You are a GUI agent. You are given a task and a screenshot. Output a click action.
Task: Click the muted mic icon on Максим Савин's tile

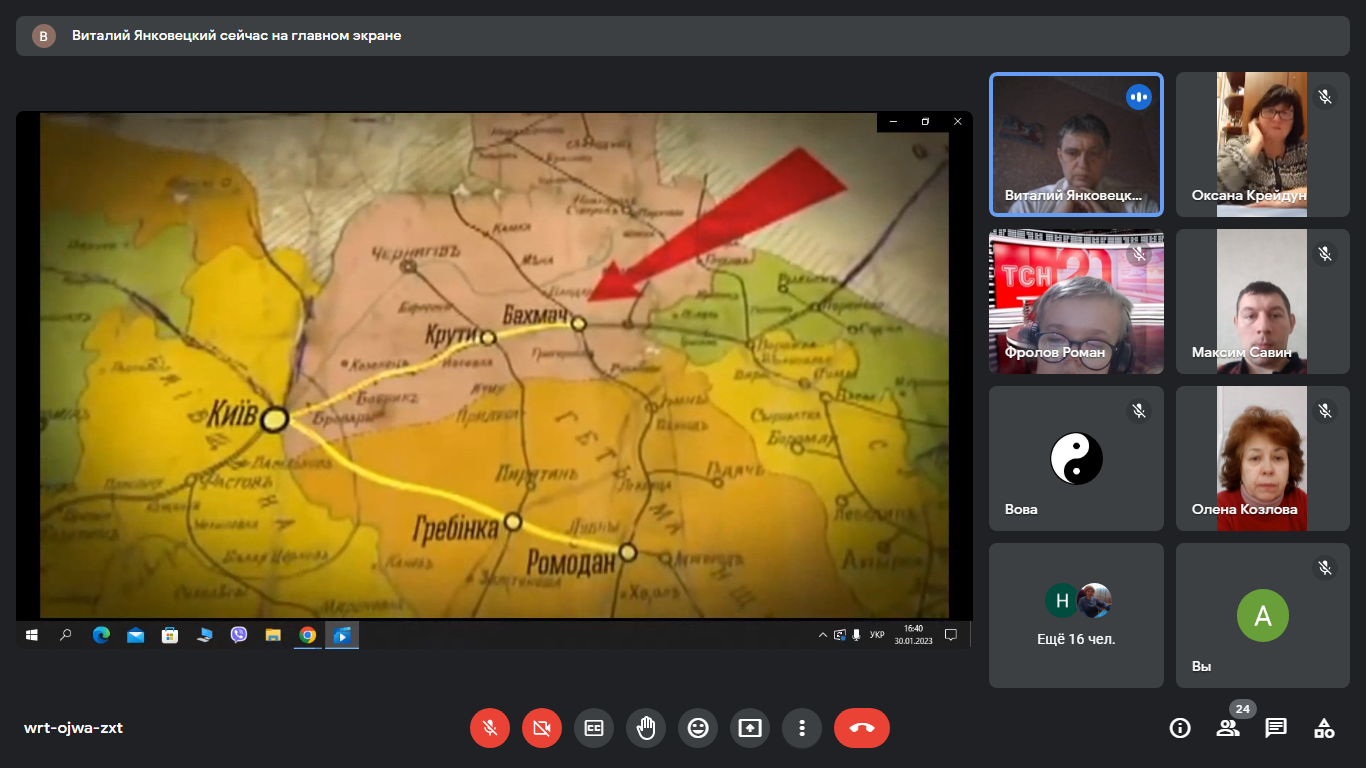tap(1325, 254)
